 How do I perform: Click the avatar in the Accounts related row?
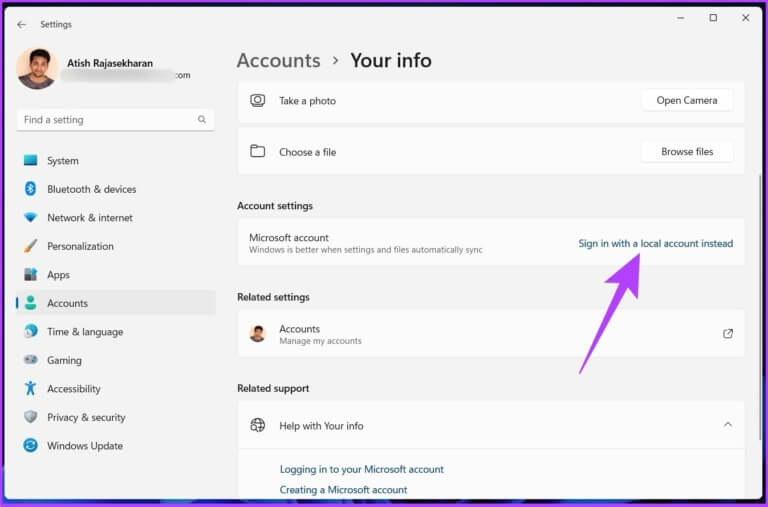coord(258,334)
